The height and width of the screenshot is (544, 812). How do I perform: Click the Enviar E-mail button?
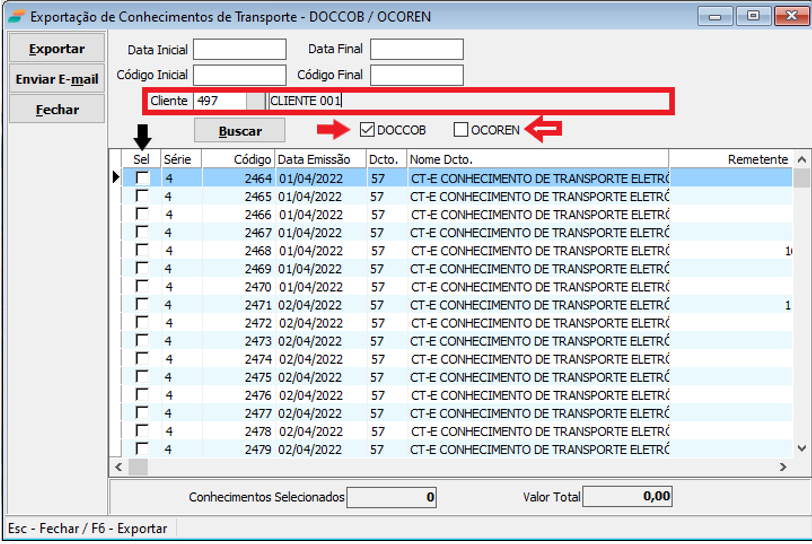pos(57,79)
